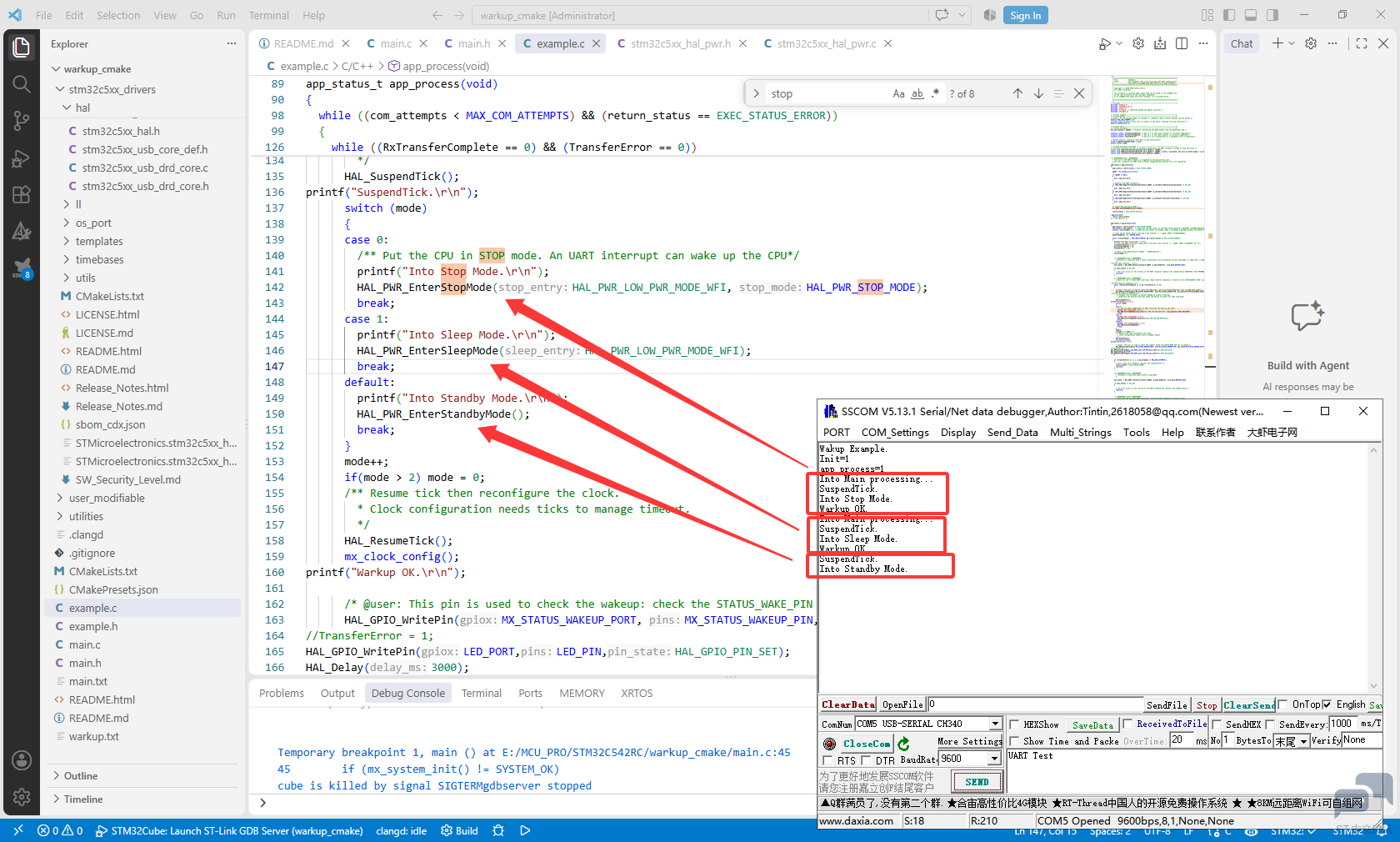Image resolution: width=1400 pixels, height=842 pixels.
Task: Check Show Time and Packe option
Action: (x=1014, y=741)
